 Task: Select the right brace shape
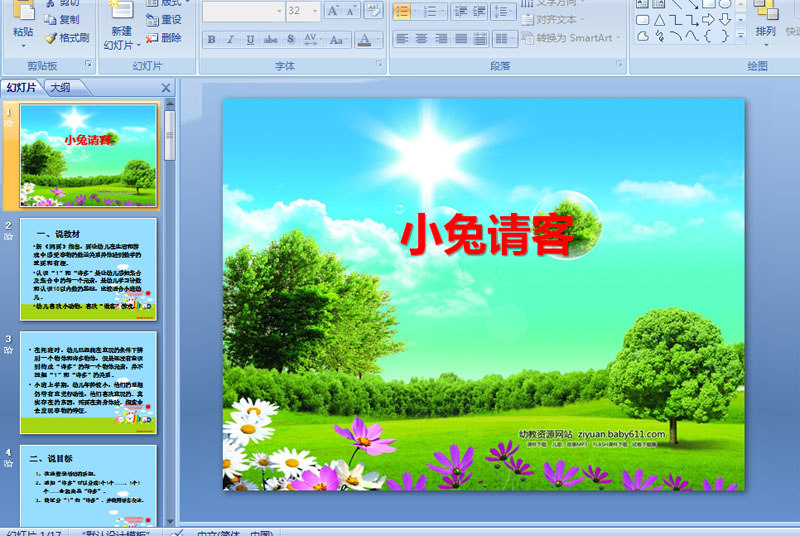pyautogui.click(x=724, y=36)
